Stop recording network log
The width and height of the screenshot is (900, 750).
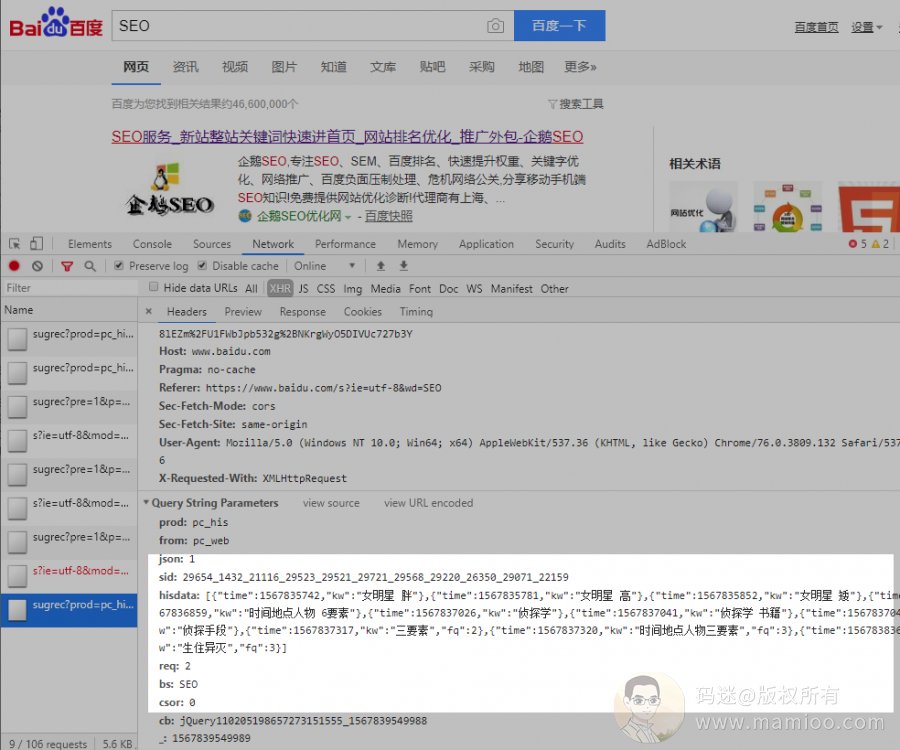(x=14, y=266)
